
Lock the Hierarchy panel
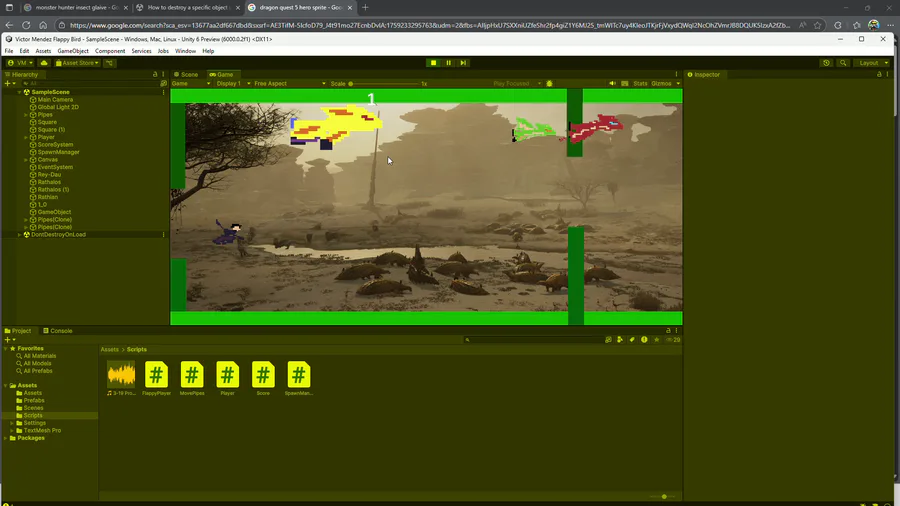pos(155,74)
